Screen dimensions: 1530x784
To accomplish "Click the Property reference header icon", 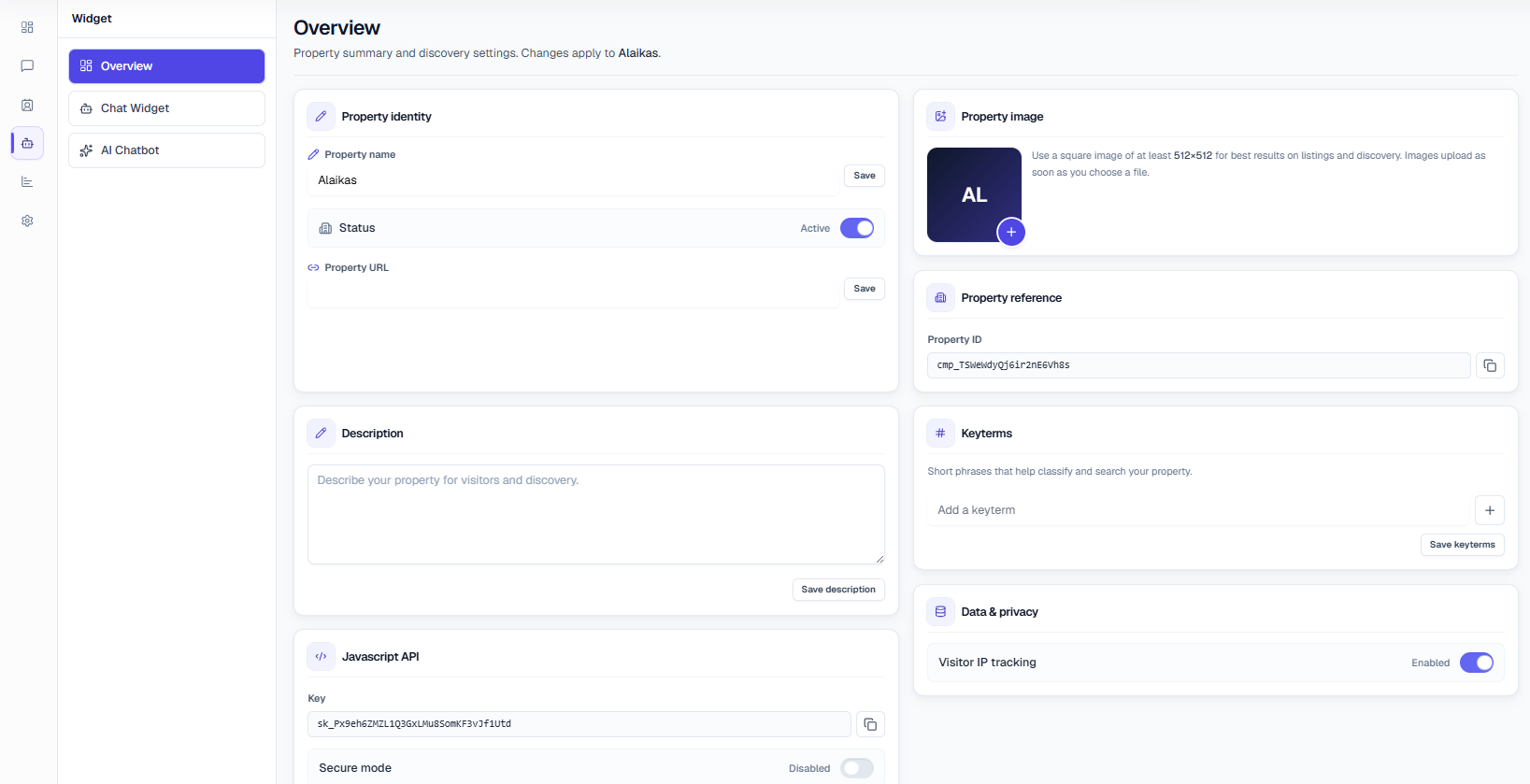I will tap(940, 298).
